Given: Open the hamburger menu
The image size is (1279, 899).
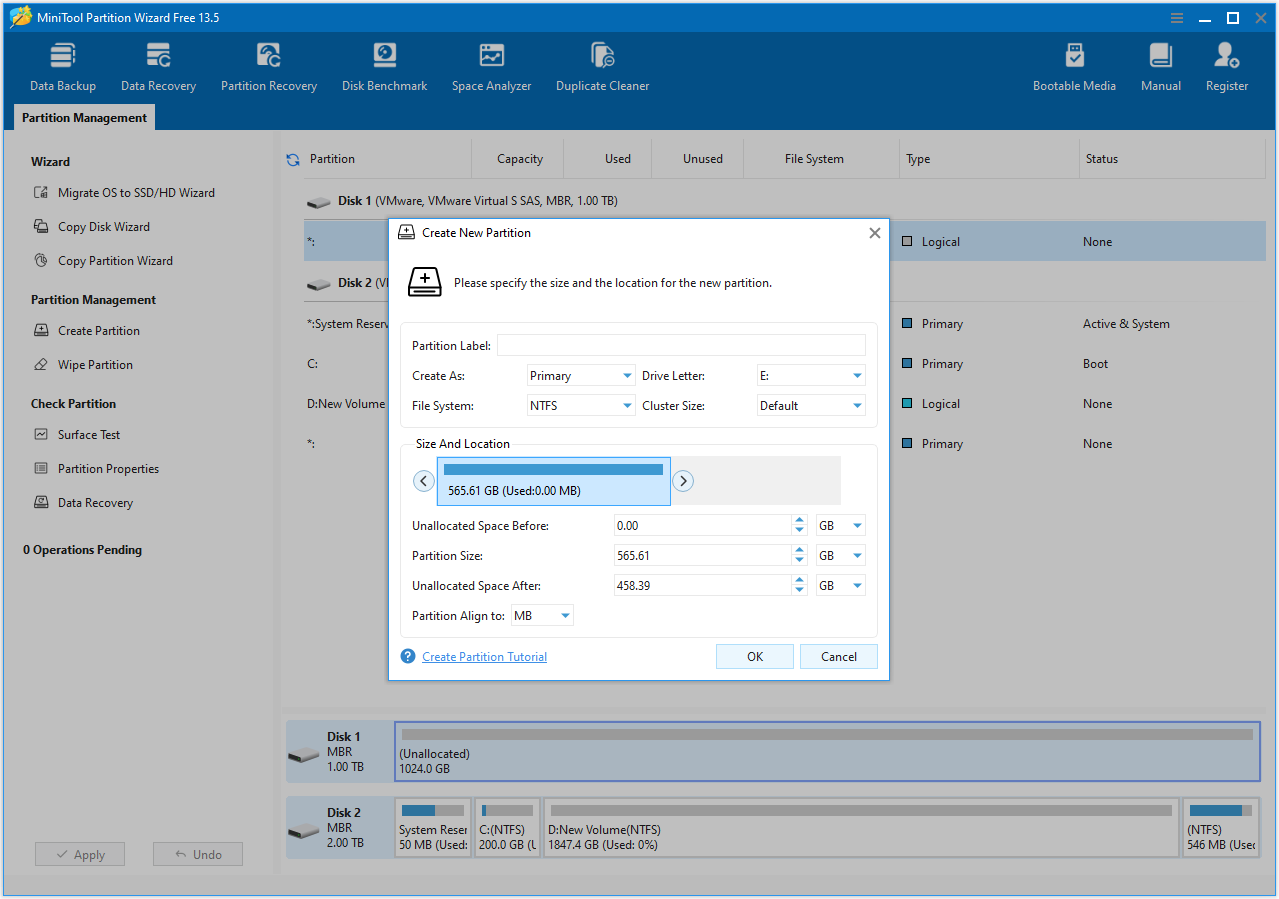Looking at the screenshot, I should 1175,17.
